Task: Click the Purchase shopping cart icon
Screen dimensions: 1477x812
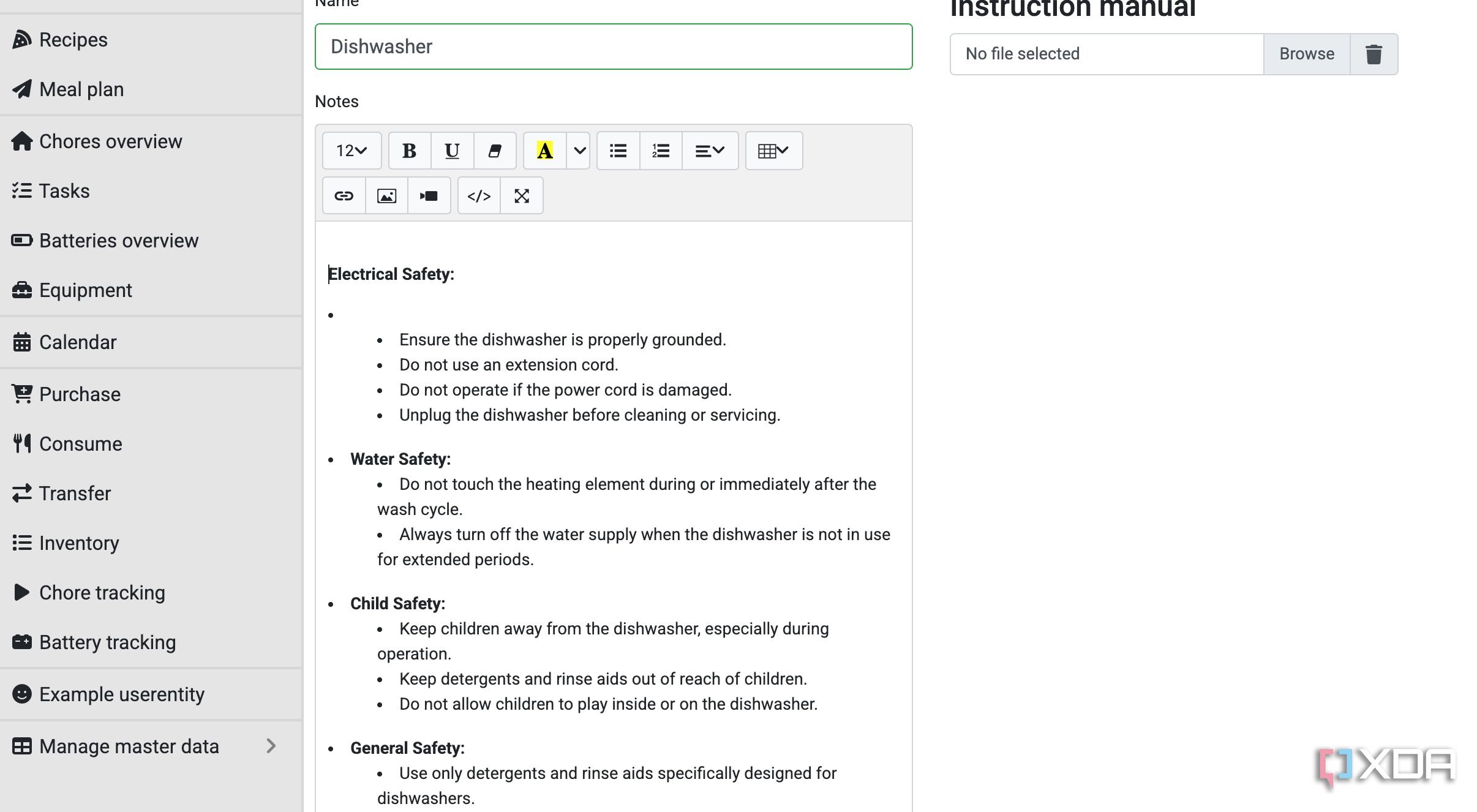Action: [x=21, y=394]
